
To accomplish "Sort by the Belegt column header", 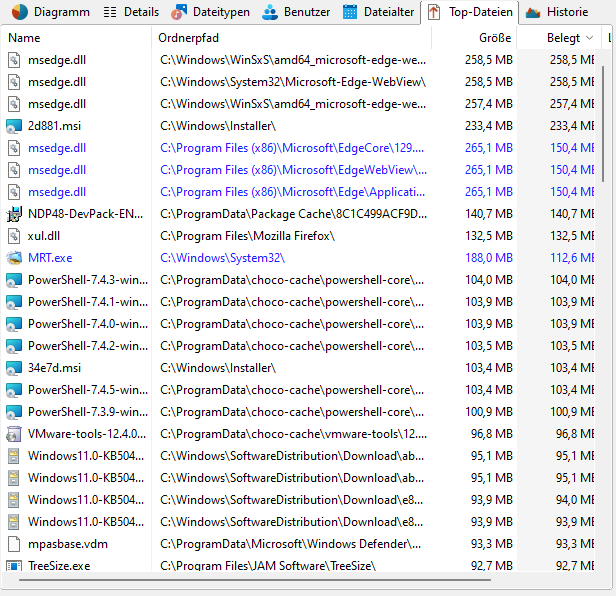I will pos(559,38).
